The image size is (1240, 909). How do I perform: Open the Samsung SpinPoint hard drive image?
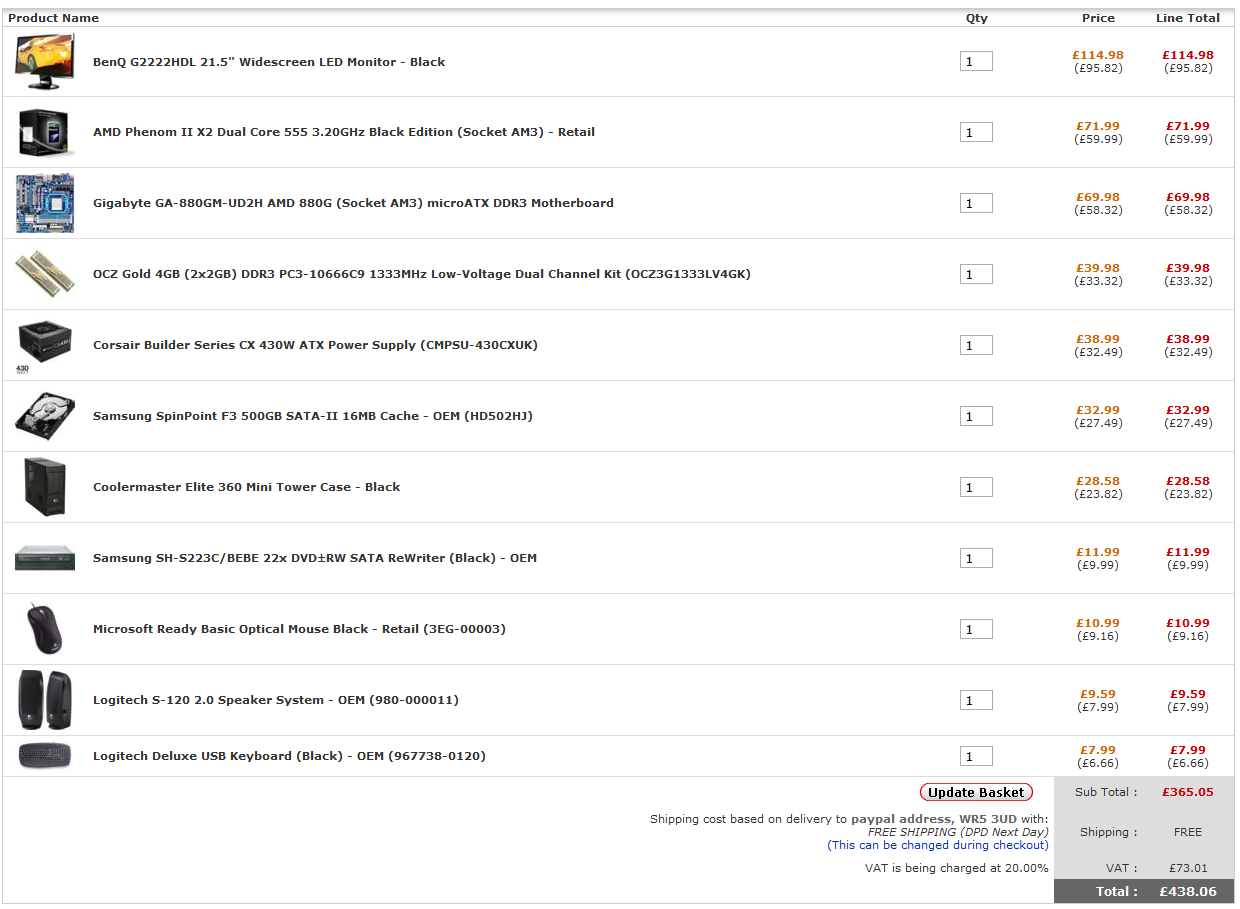[45, 415]
